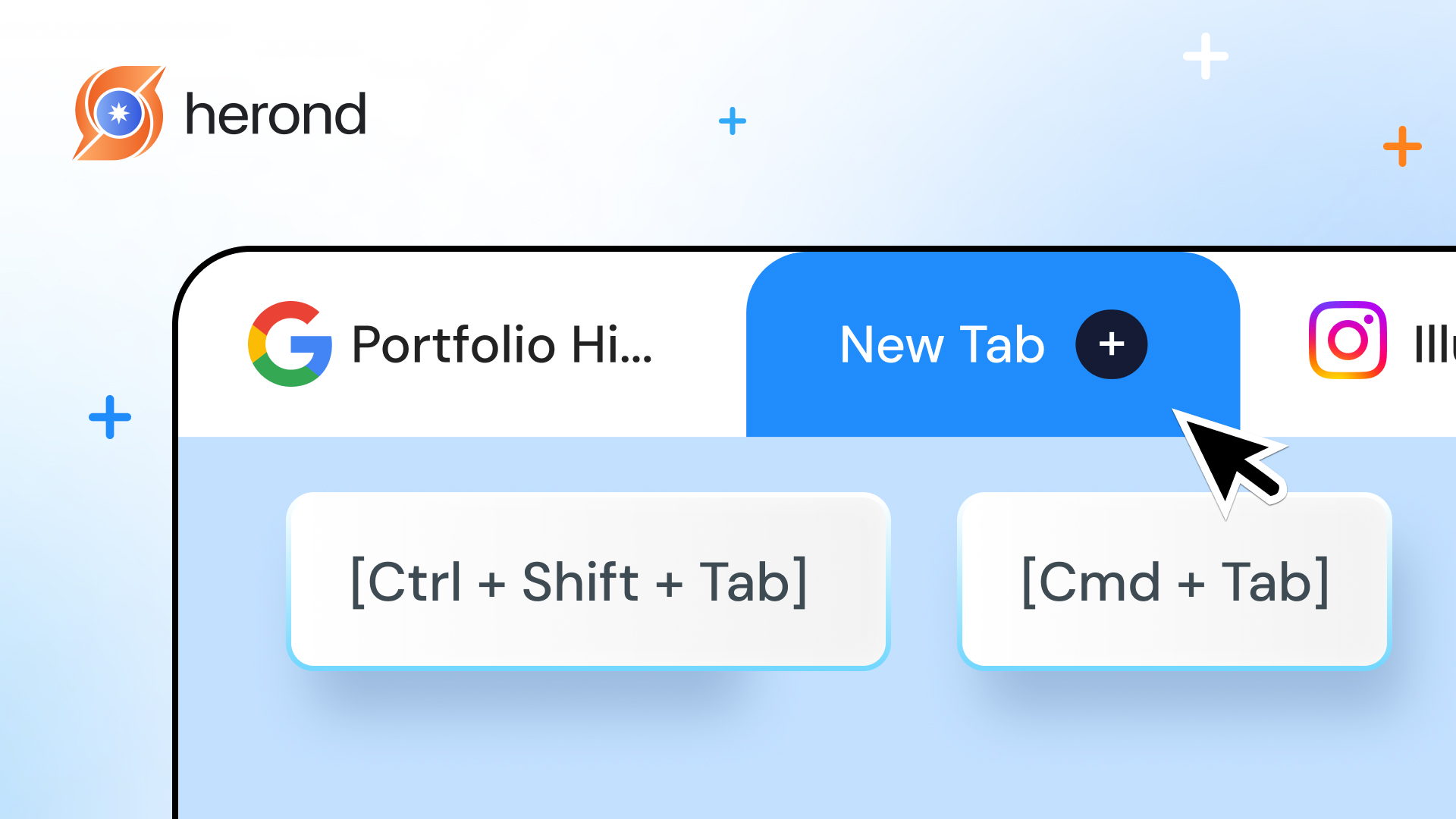1456x819 pixels.
Task: Switch to the Portfolio Hi... tab
Action: coord(501,345)
